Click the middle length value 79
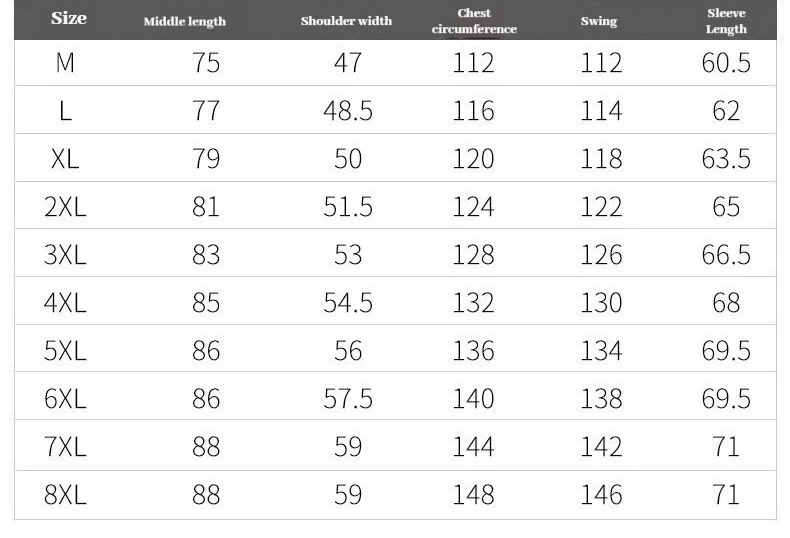Viewport: 790px width, 538px height. pyautogui.click(x=206, y=159)
